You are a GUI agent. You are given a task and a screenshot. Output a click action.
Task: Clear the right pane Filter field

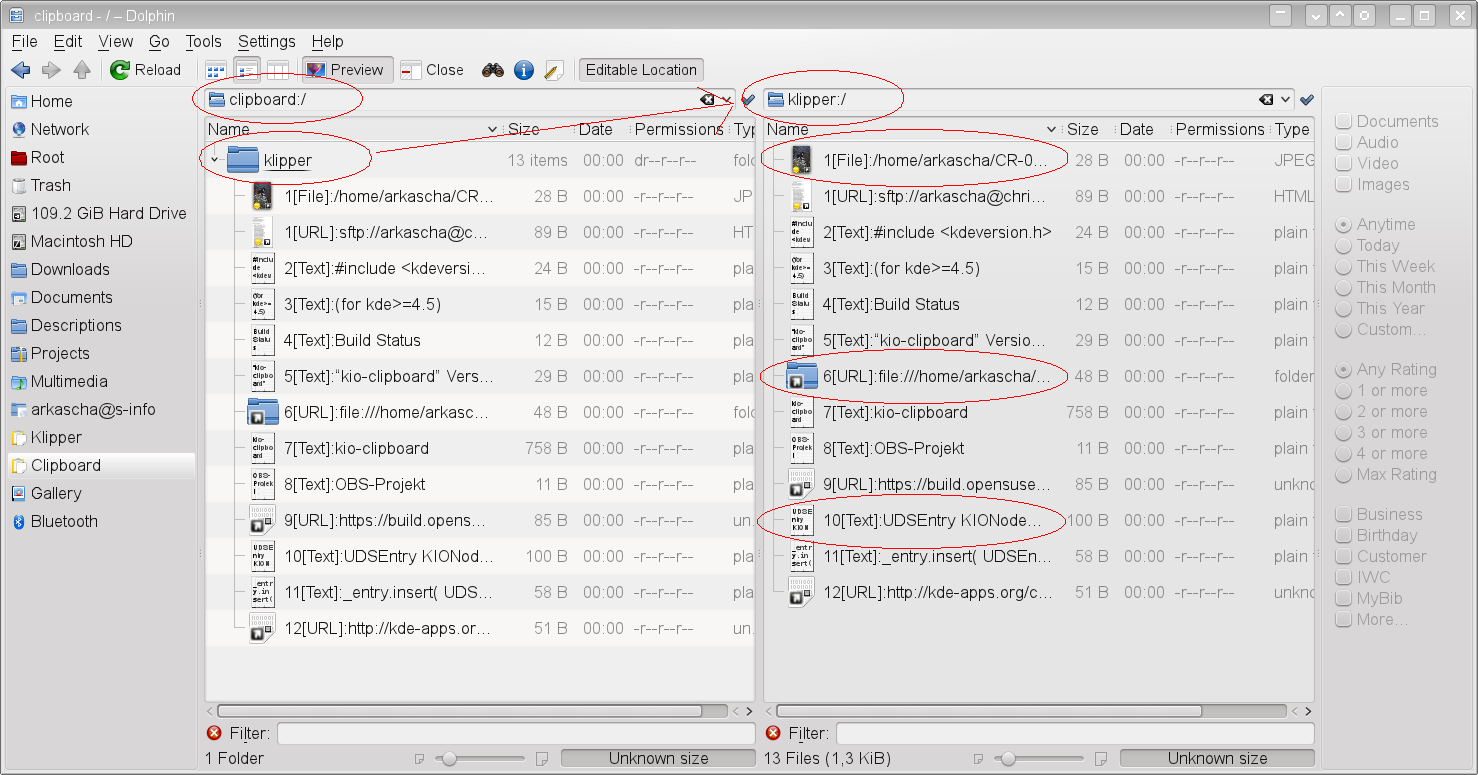coord(773,733)
